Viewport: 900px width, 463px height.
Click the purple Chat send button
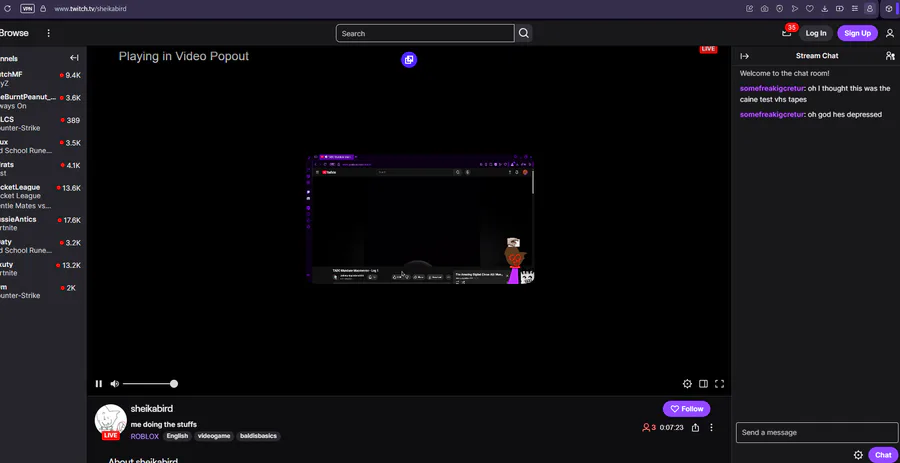coord(883,455)
